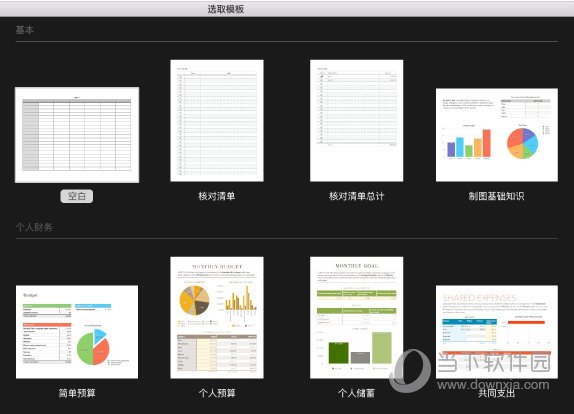This screenshot has height=414, width=574.
Task: Click the 简单预算 label text
Action: click(x=77, y=393)
